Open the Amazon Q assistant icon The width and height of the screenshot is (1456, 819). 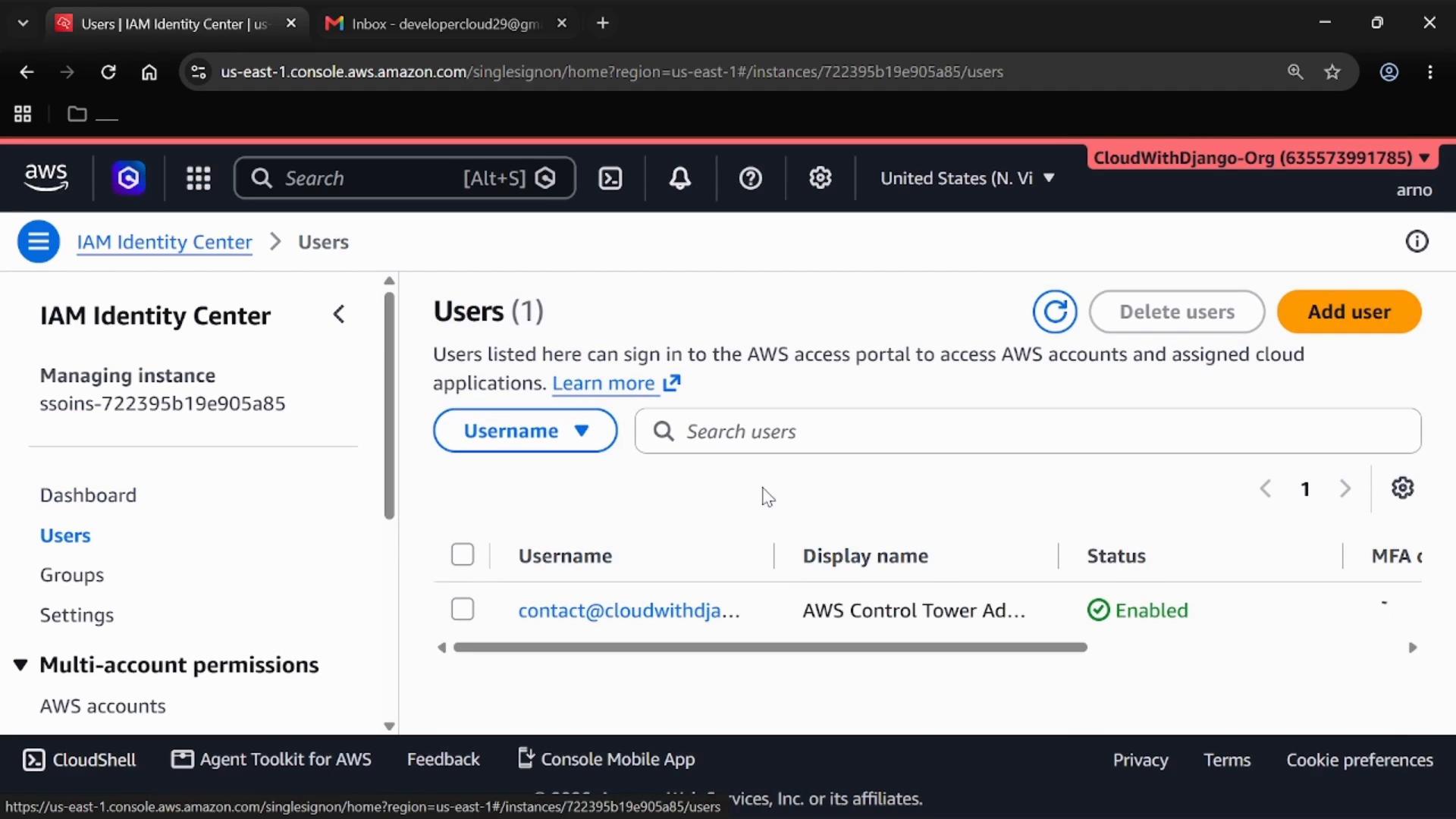[129, 178]
